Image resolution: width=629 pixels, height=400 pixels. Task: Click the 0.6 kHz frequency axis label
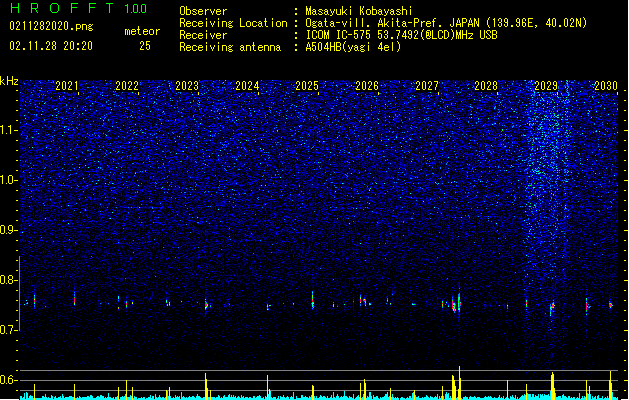[9, 380]
